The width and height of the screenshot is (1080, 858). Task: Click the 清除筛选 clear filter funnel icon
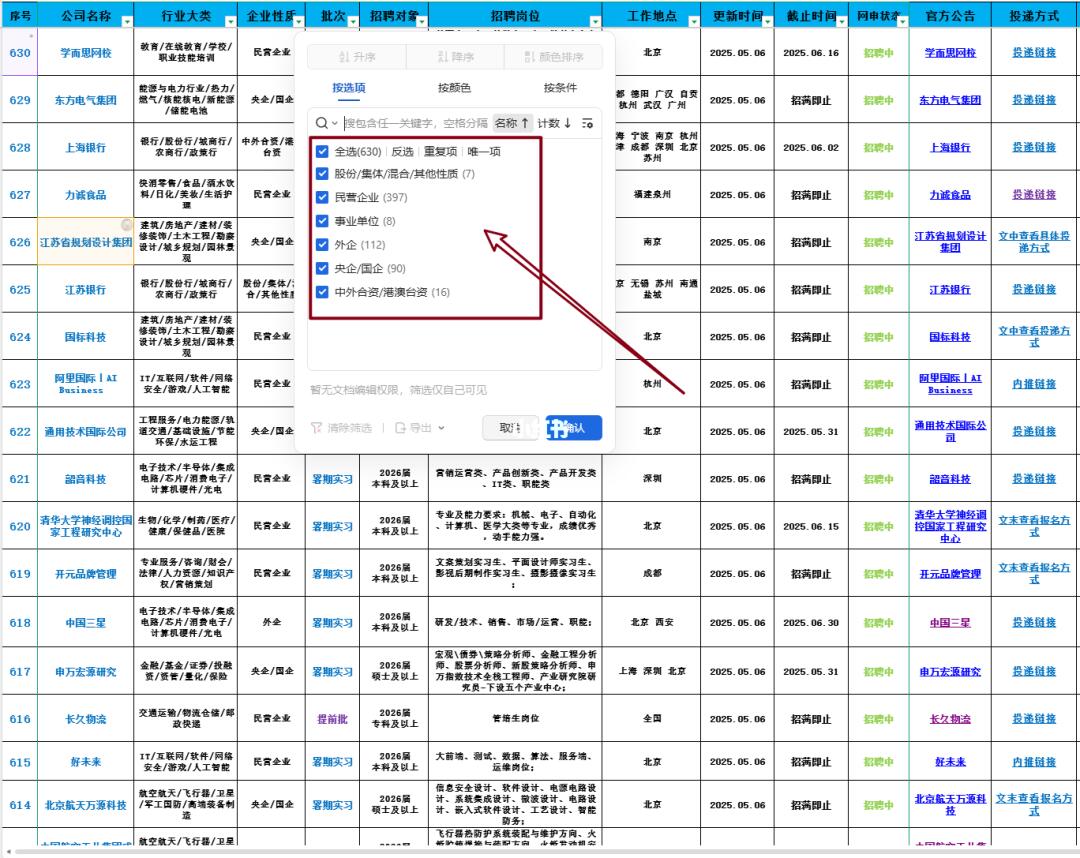click(316, 428)
